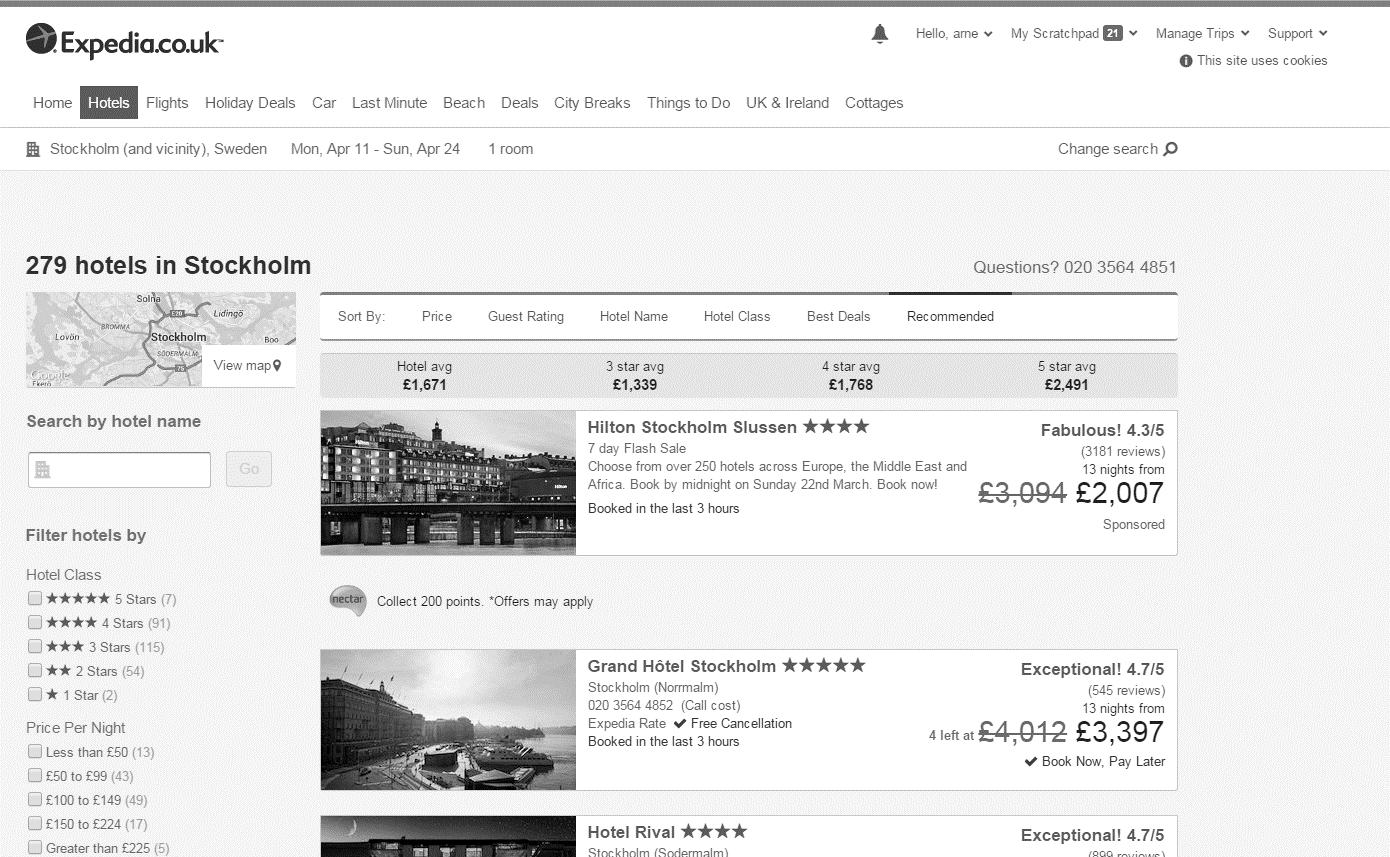This screenshot has width=1390, height=857.
Task: Open the Cottages navigation item
Action: [x=874, y=103]
